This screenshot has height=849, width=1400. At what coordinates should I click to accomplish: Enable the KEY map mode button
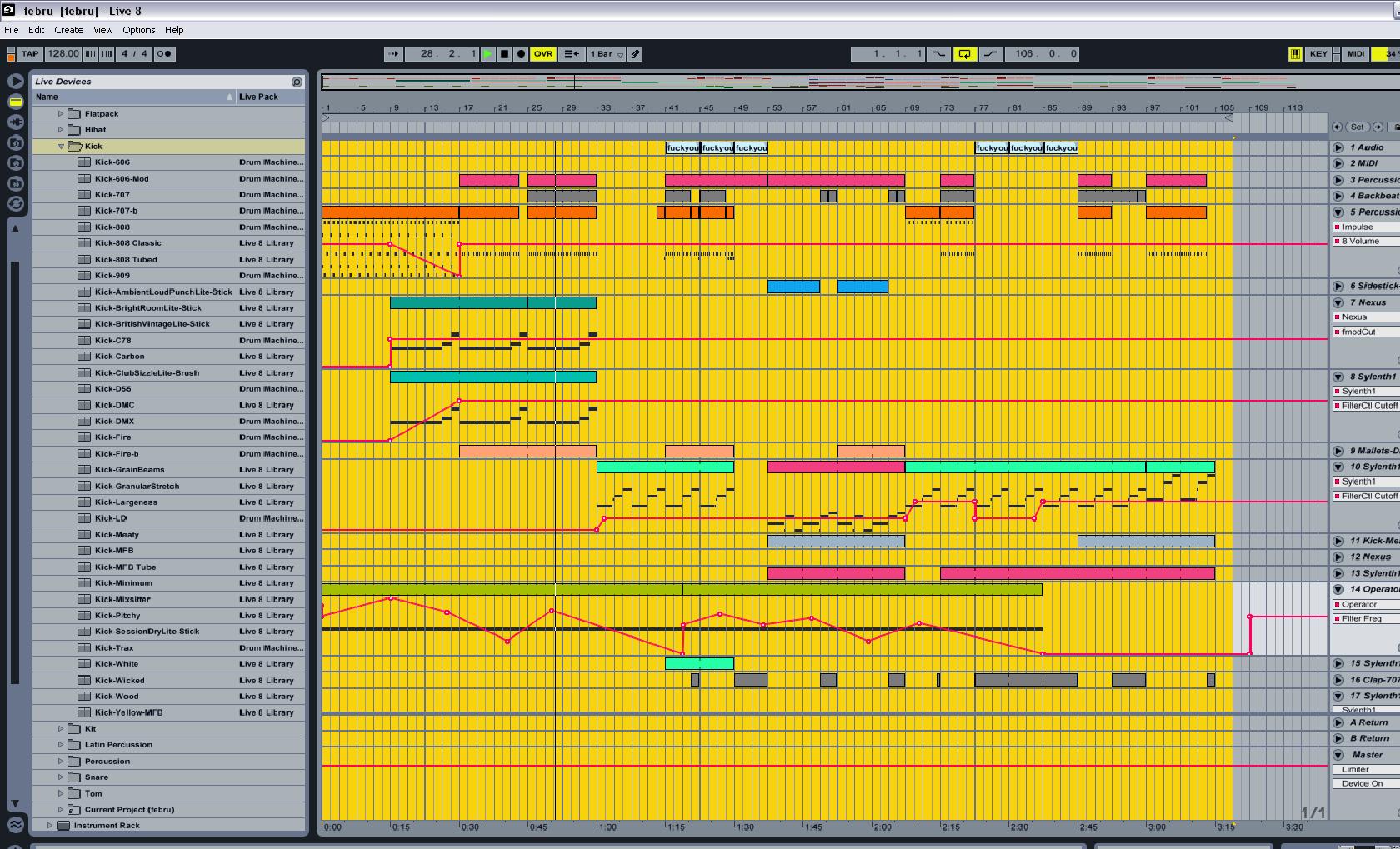(x=1318, y=54)
